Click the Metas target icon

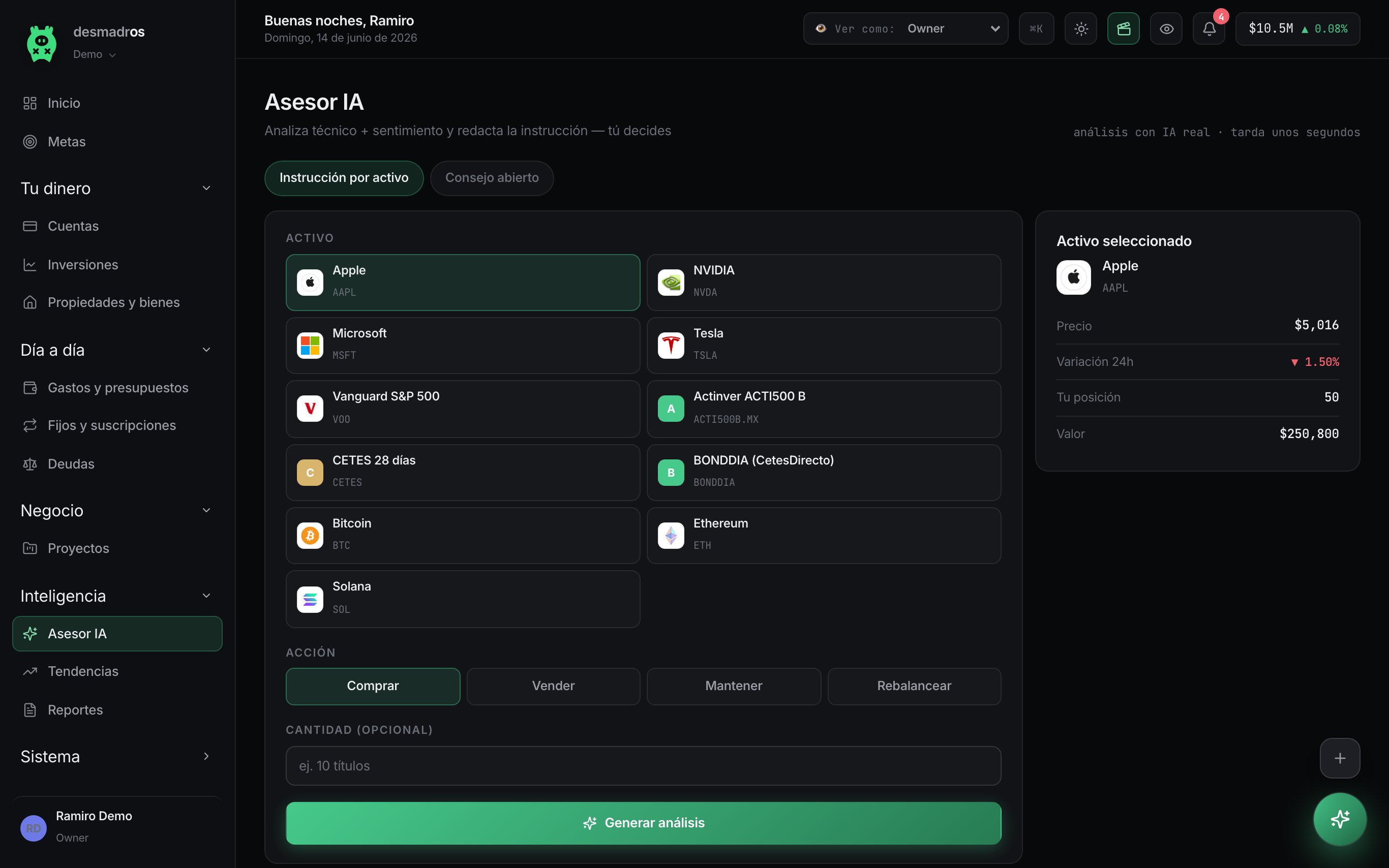[x=30, y=142]
